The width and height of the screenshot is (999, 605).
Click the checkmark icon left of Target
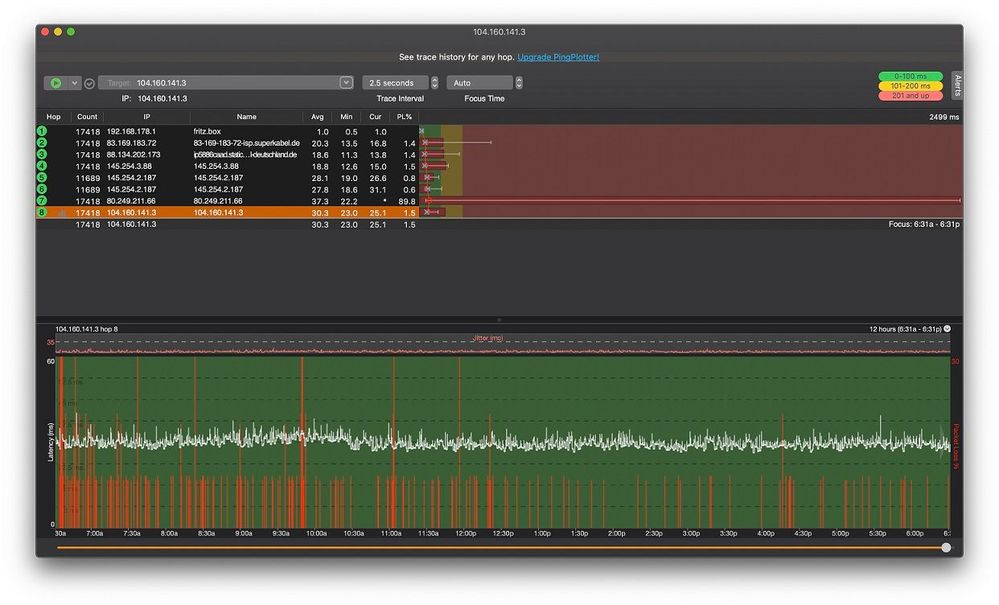(89, 83)
